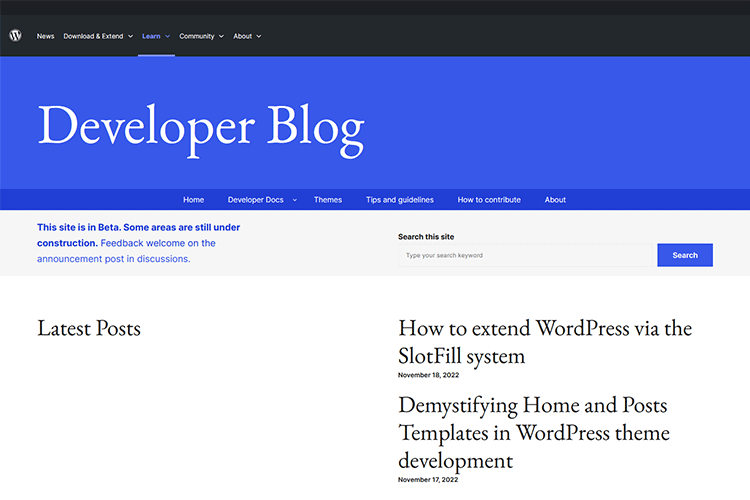This screenshot has width=750, height=500.
Task: Open Demystifying Home and Posts Templates post
Action: pyautogui.click(x=534, y=433)
